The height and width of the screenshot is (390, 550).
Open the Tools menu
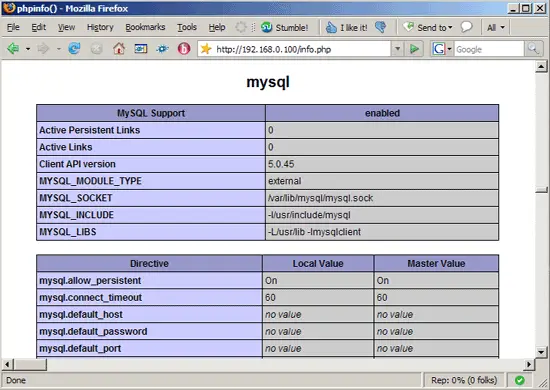[187, 27]
